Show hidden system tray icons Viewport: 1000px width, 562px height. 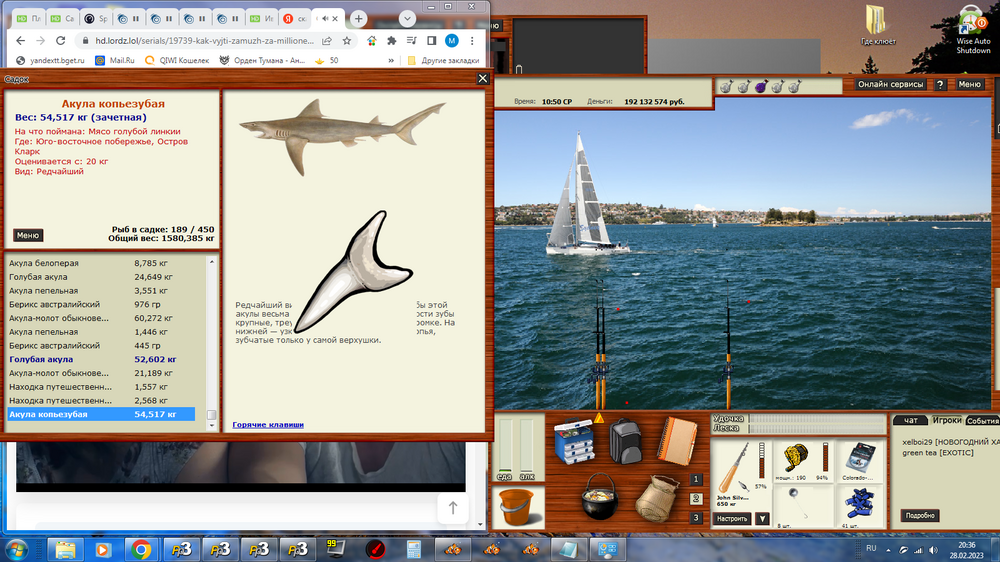click(888, 550)
